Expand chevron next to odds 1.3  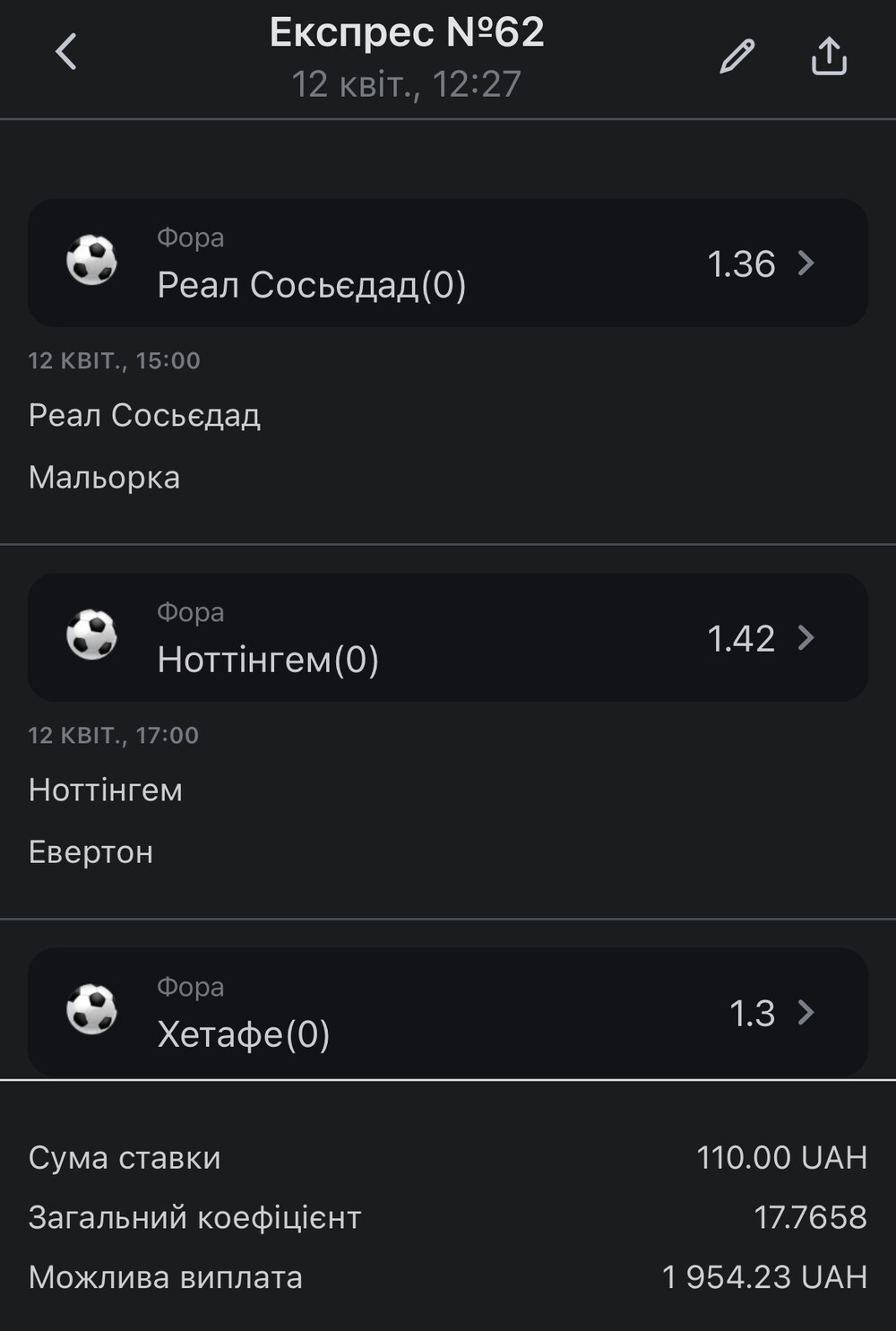pos(806,1013)
